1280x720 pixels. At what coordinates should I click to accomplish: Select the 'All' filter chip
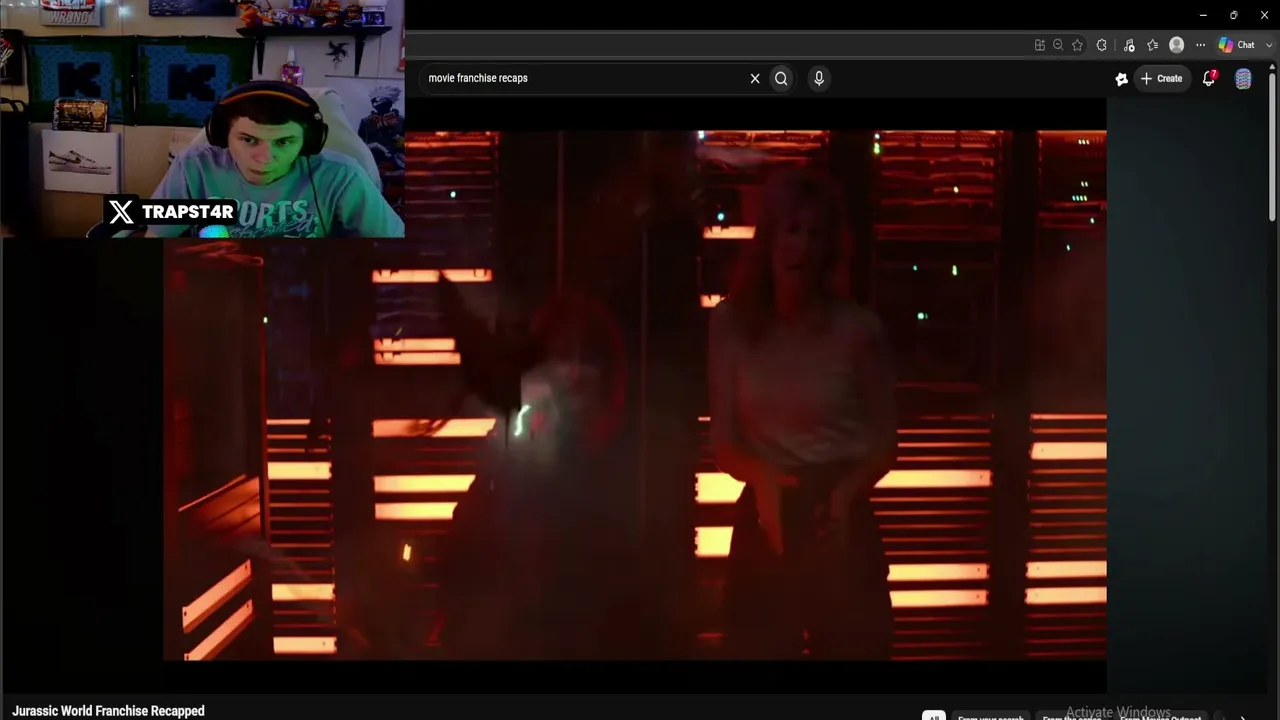pyautogui.click(x=933, y=716)
